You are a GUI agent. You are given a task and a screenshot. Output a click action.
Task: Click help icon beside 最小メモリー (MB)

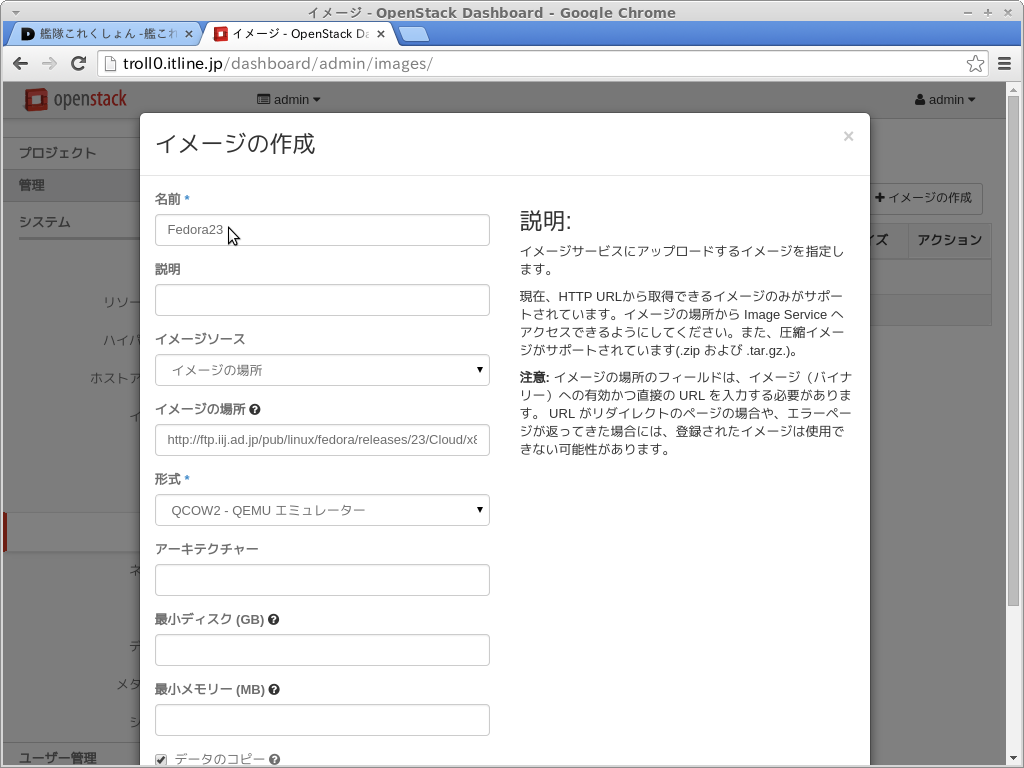click(274, 689)
